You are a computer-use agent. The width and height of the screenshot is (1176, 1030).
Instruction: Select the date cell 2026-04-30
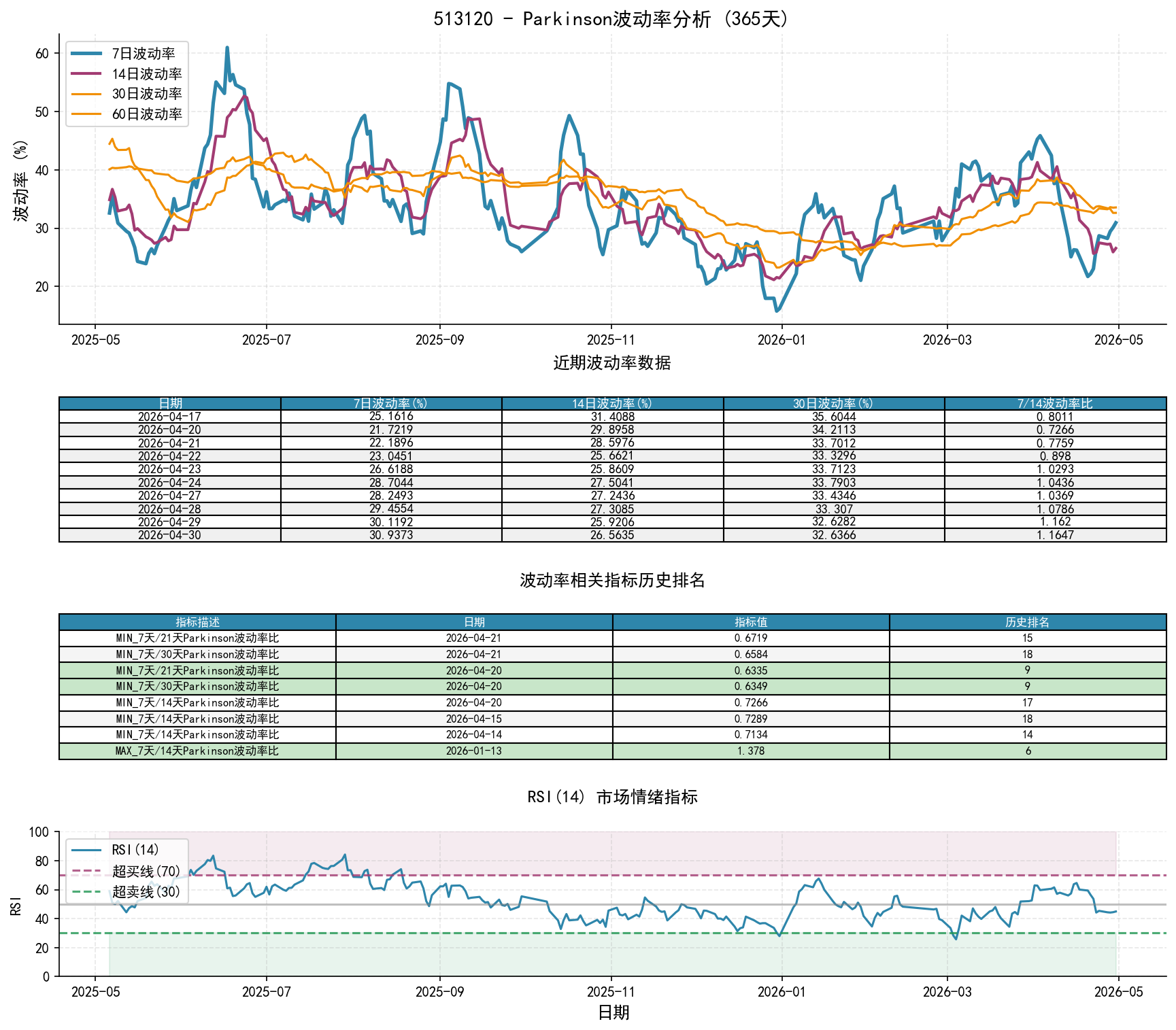pos(170,535)
